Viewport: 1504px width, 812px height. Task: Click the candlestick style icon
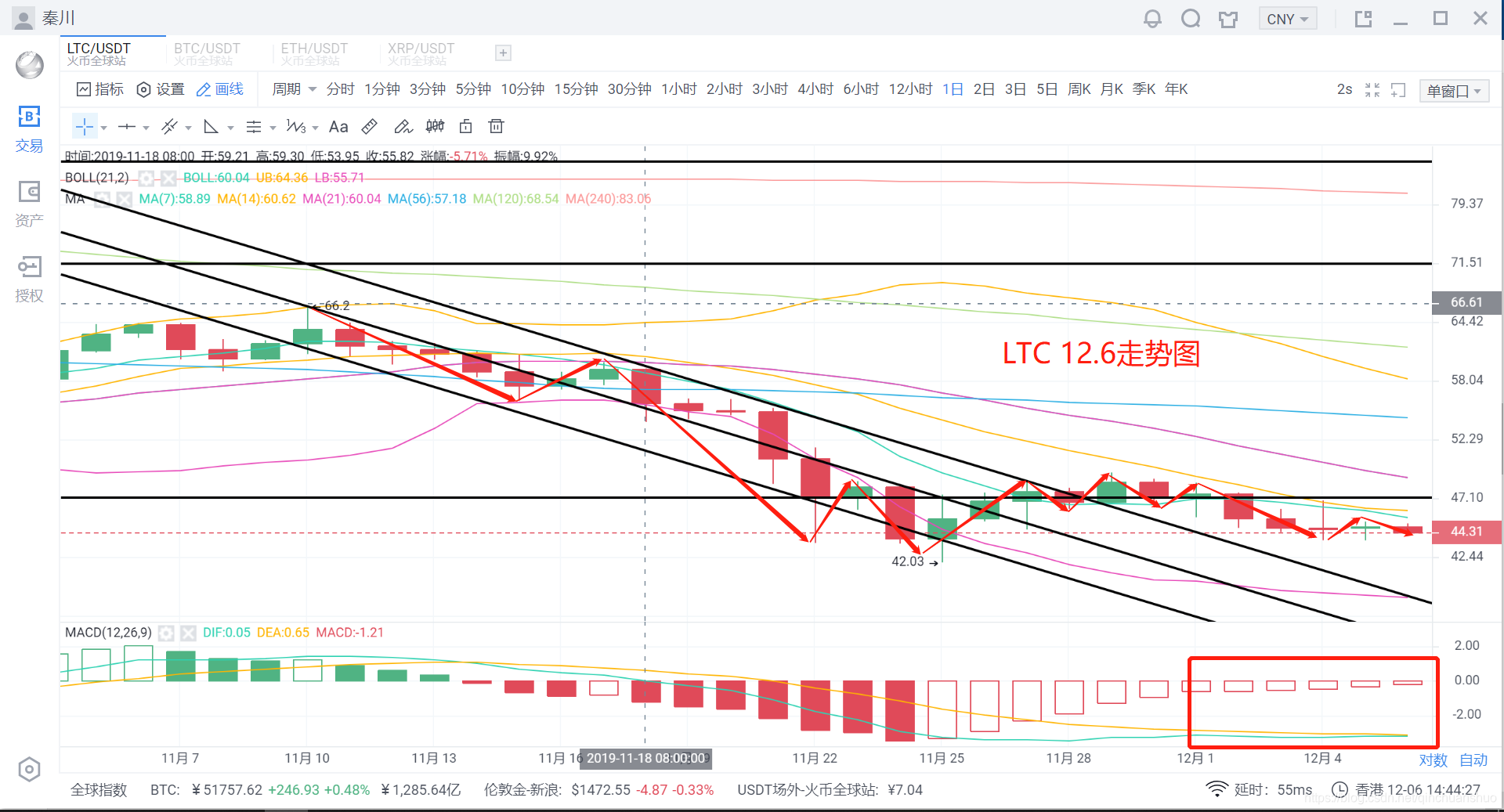click(x=435, y=127)
